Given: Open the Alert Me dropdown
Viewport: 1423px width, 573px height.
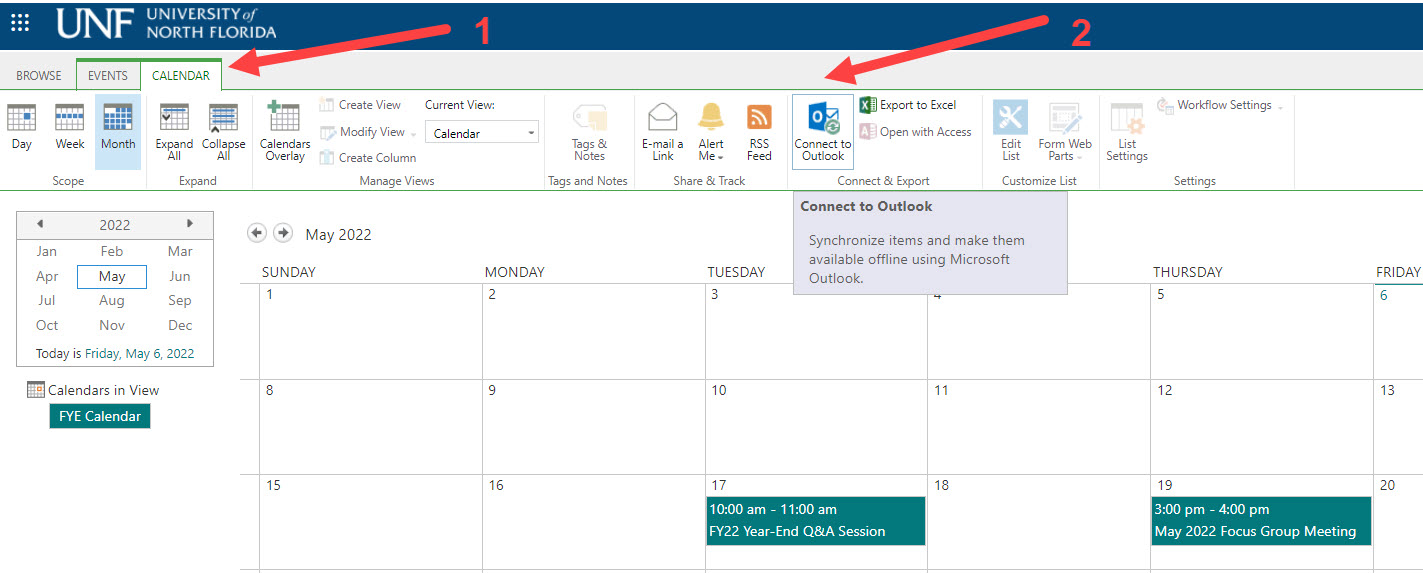Looking at the screenshot, I should pos(711,132).
